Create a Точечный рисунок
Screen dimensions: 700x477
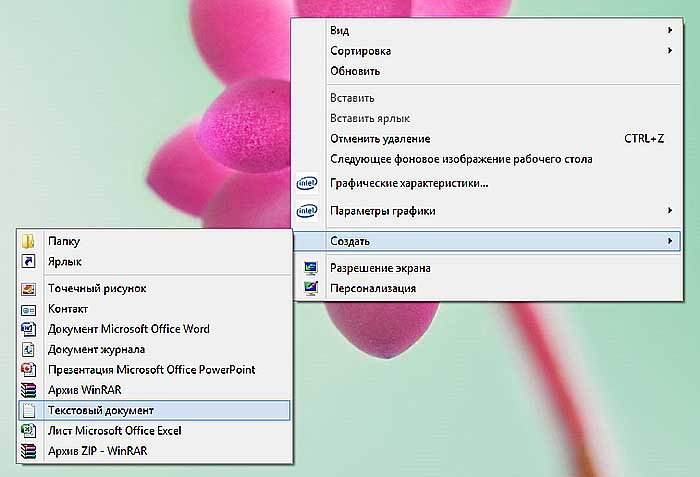pos(154,289)
